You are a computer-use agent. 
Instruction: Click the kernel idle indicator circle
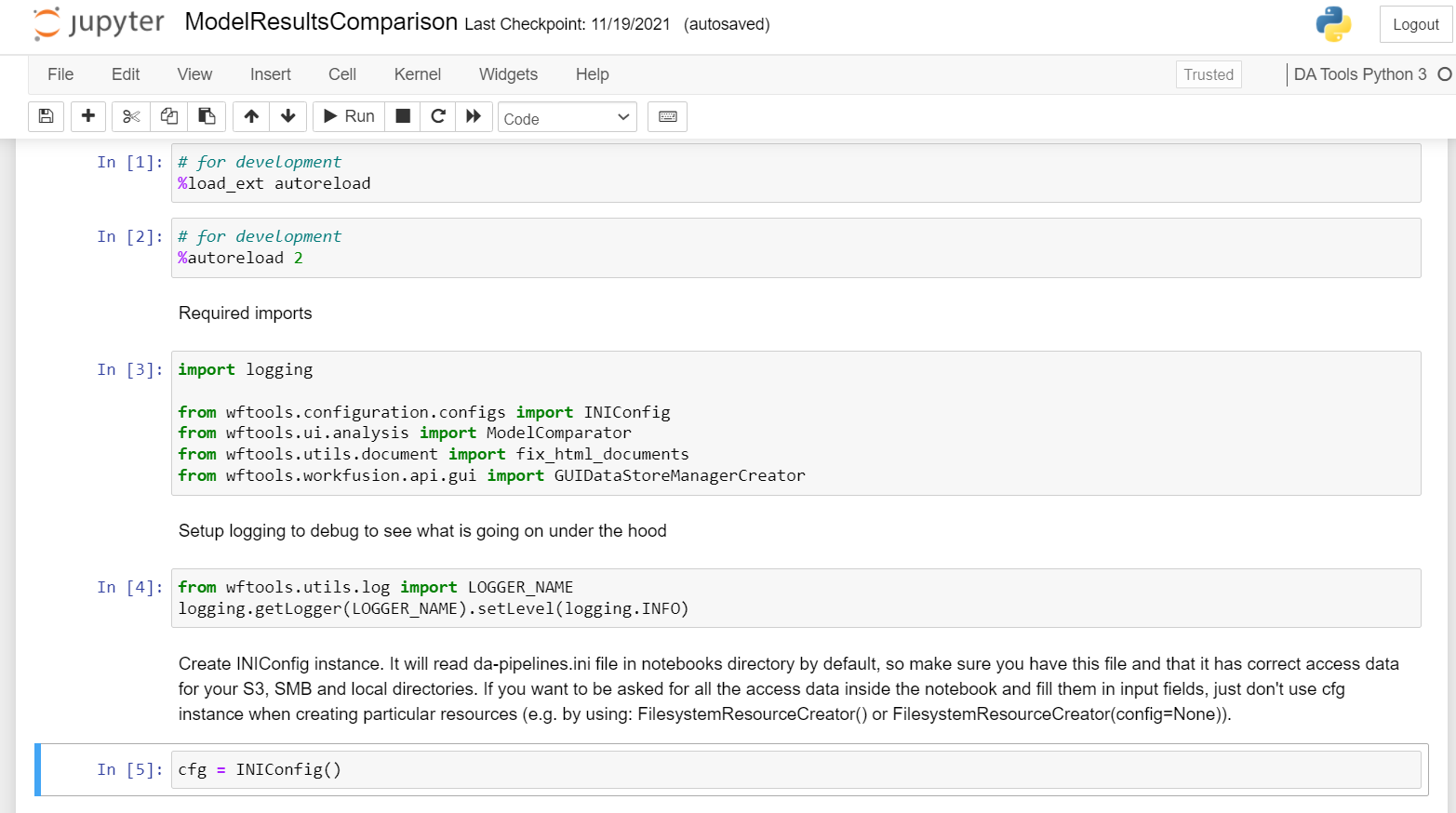coord(1445,74)
